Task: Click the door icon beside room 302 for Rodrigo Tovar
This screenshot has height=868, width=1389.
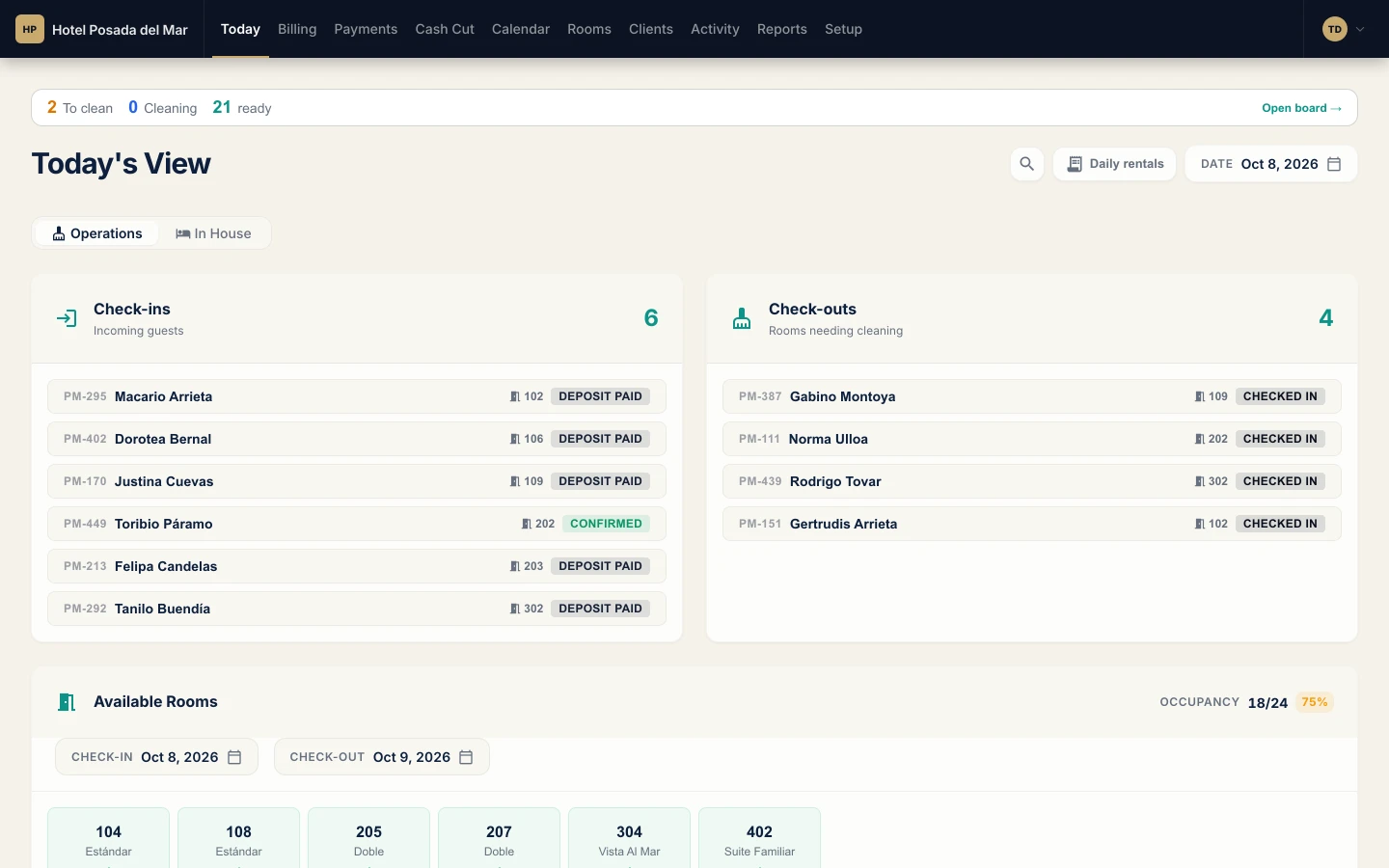Action: click(1200, 481)
